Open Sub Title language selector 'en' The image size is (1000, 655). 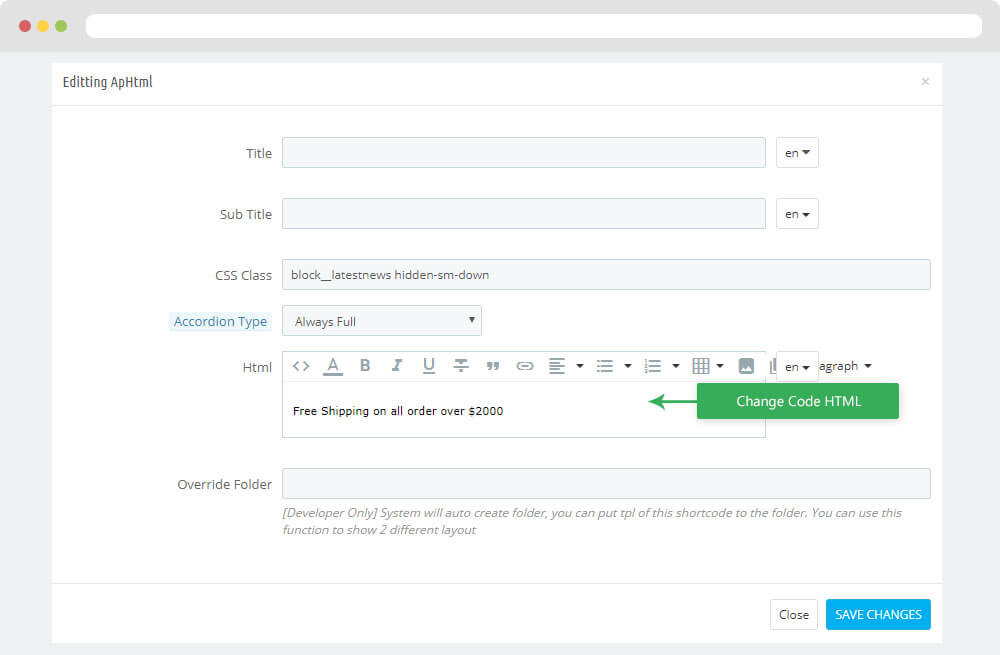coord(797,214)
